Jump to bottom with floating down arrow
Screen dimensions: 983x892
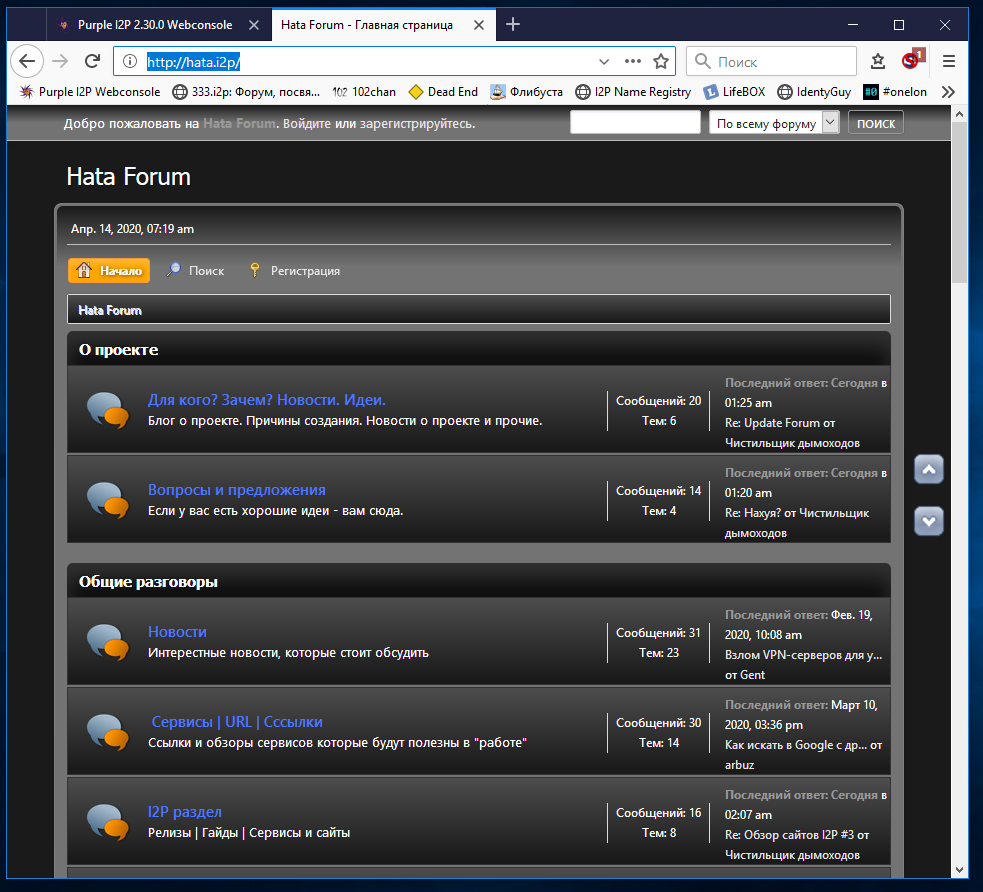928,521
